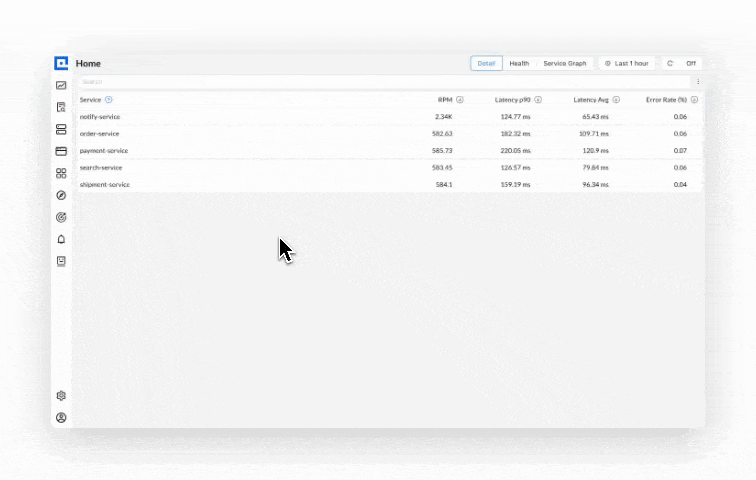Click the 159.19 ms latency value
756x480 pixels.
(x=515, y=184)
